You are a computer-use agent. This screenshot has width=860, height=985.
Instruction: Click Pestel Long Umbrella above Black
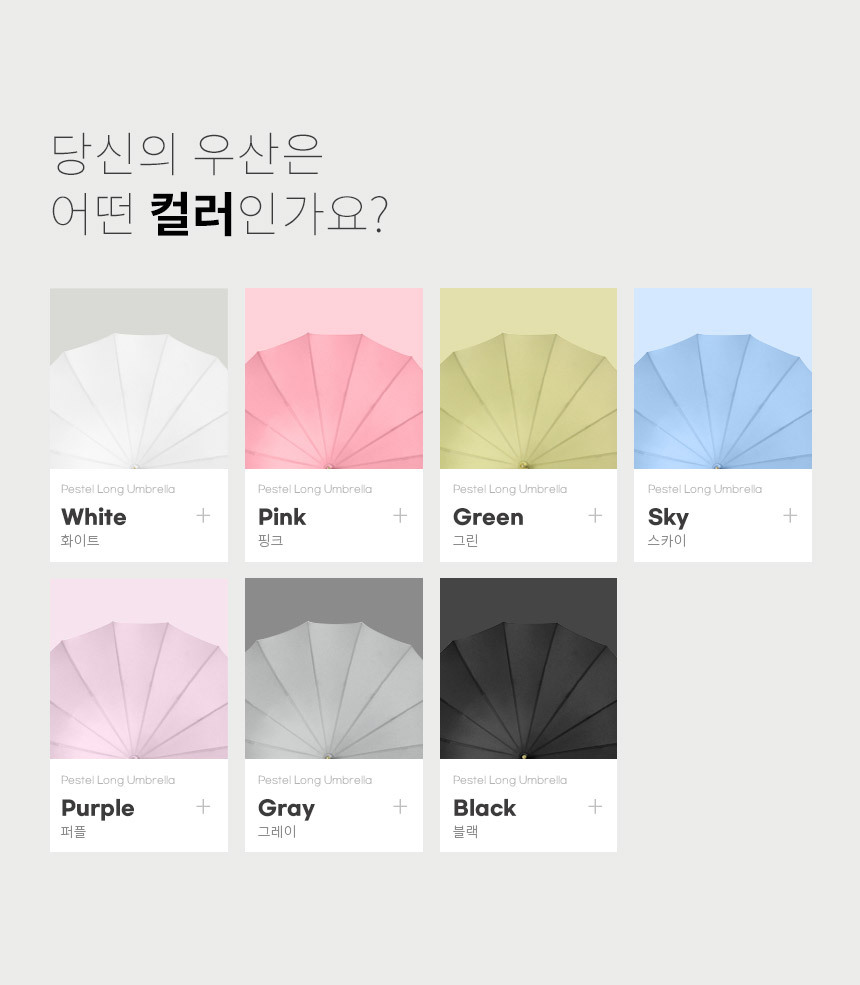pyautogui.click(x=510, y=780)
